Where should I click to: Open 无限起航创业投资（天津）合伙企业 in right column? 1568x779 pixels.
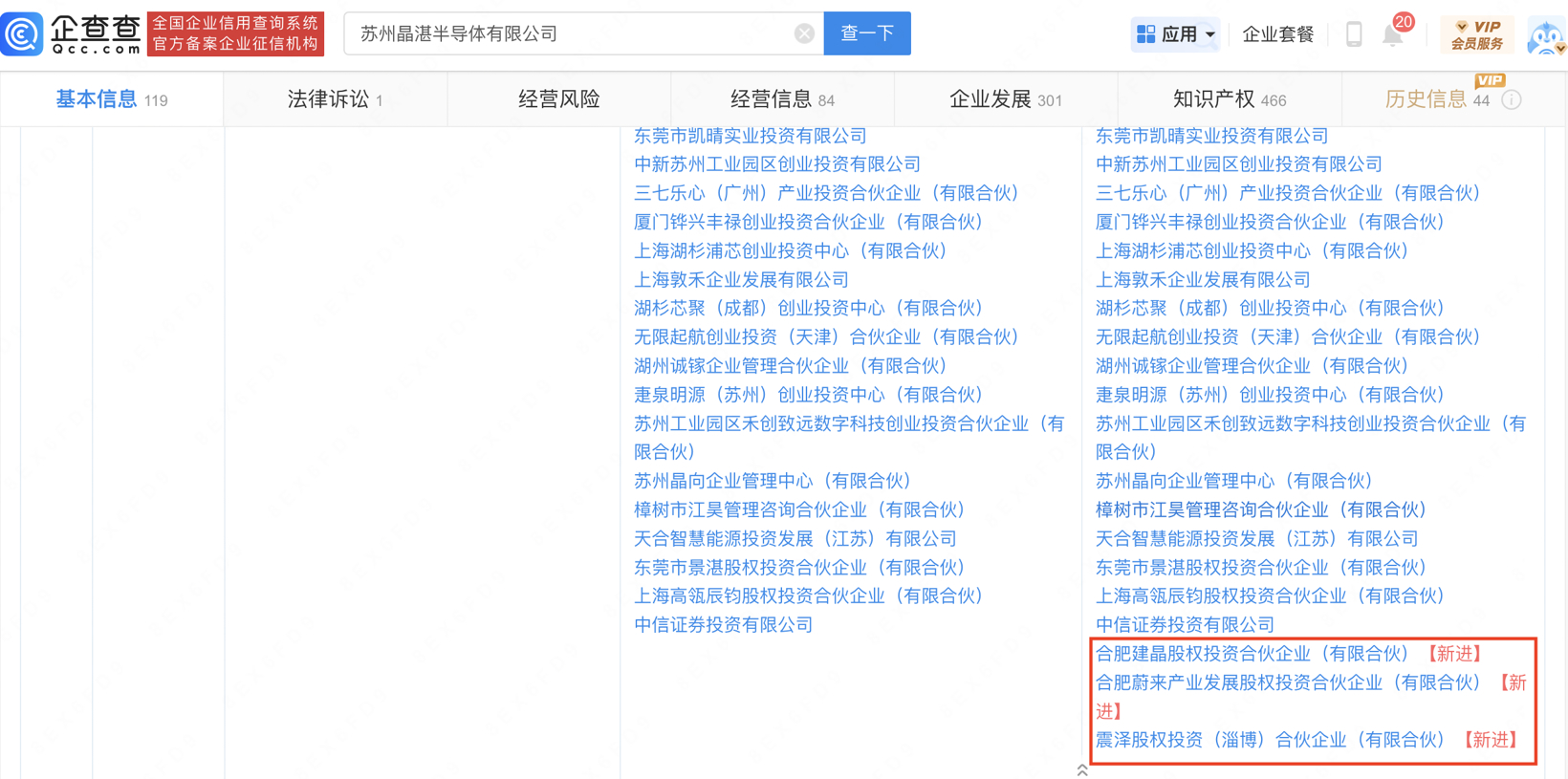pyautogui.click(x=1289, y=336)
